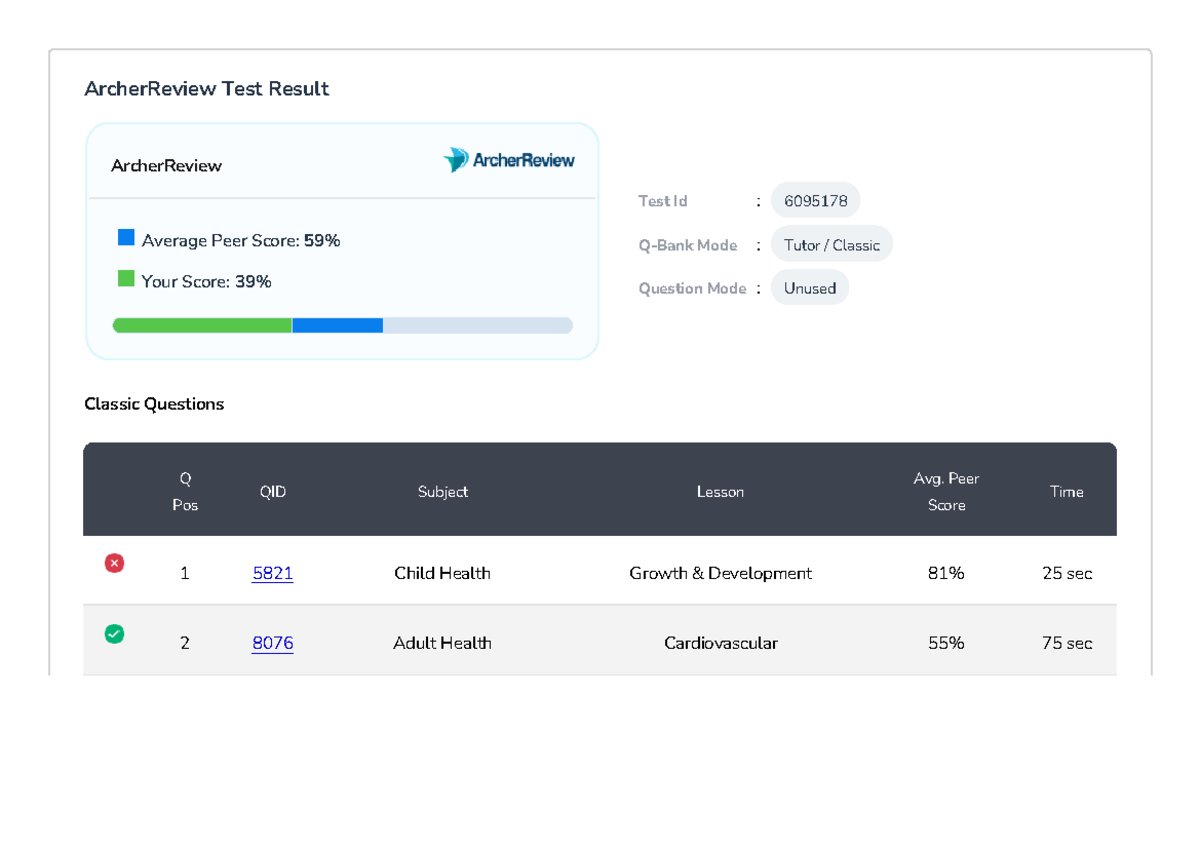
Task: Click the green correct icon on question 2
Action: tap(114, 634)
